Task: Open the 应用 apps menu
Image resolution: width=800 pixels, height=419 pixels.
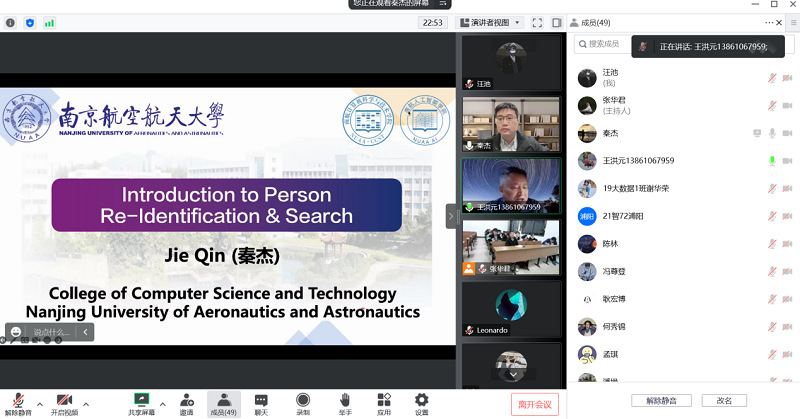Action: (x=384, y=404)
